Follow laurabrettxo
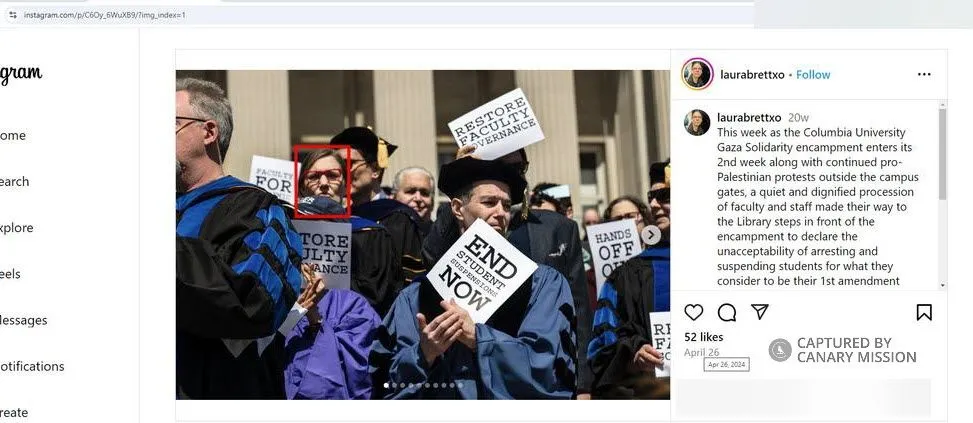The height and width of the screenshot is (423, 973). 813,74
